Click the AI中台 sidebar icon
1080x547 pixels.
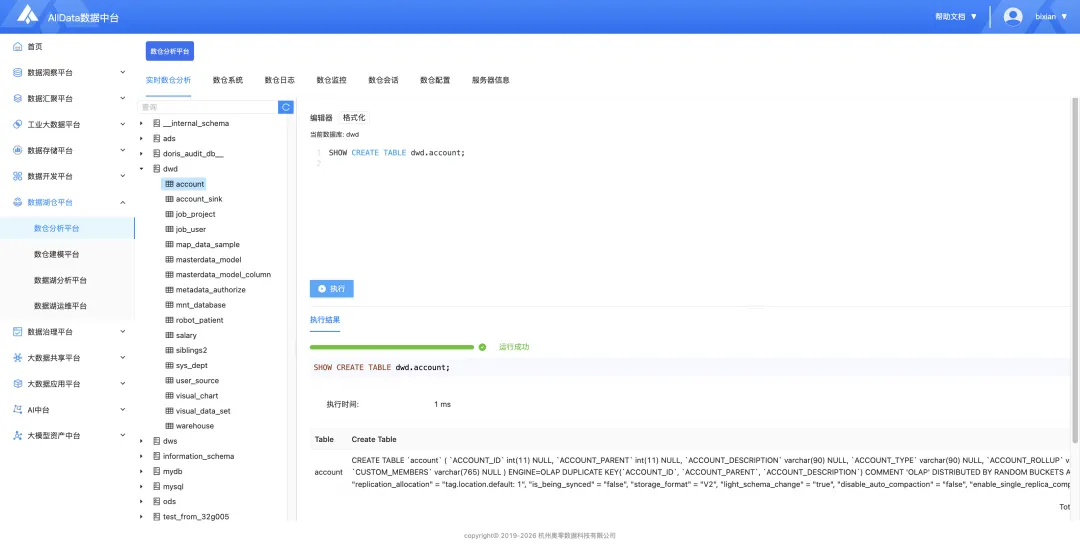pyautogui.click(x=18, y=409)
